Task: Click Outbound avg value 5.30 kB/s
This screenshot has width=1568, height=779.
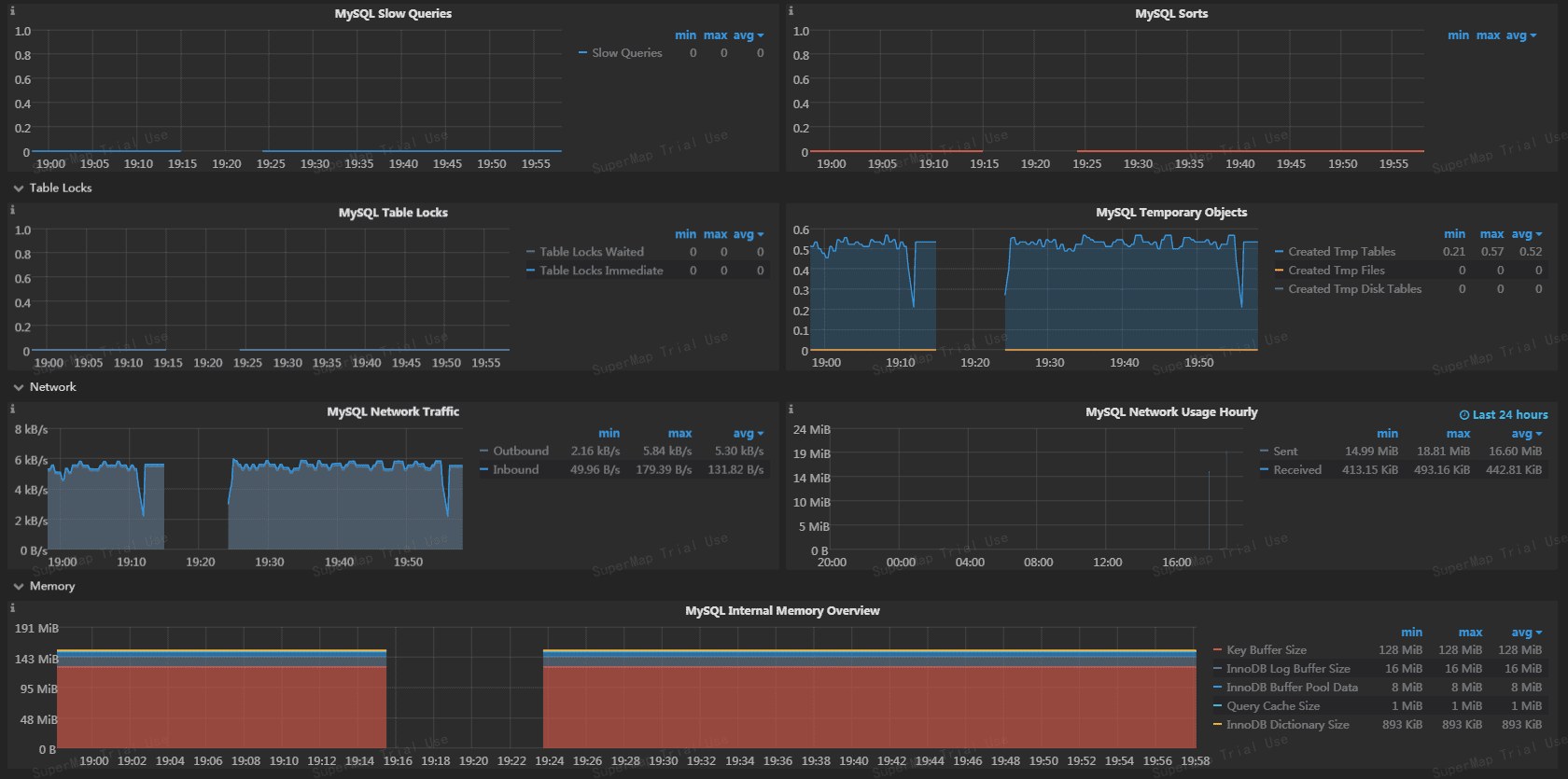Action: (739, 452)
